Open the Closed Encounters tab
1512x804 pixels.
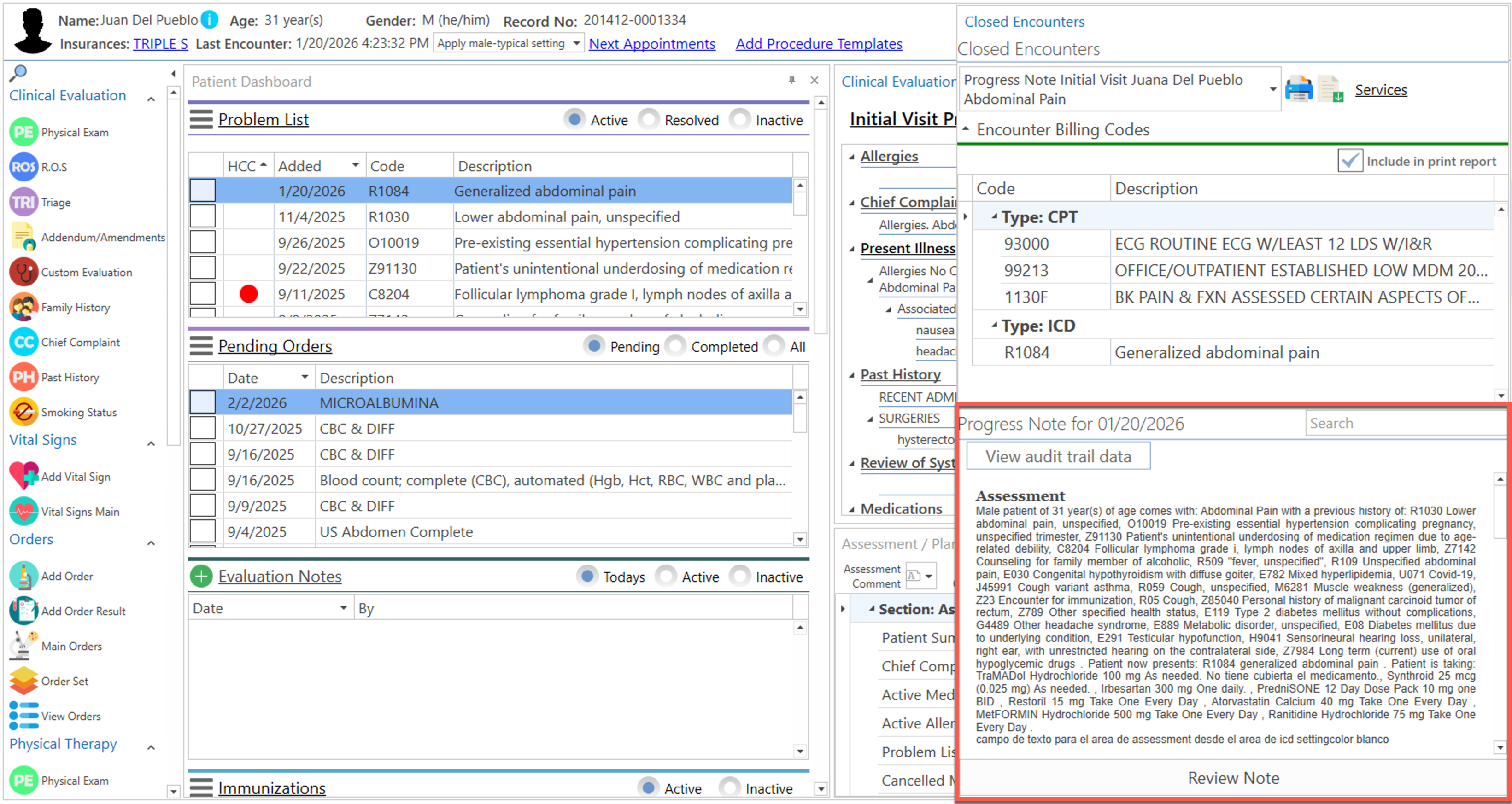click(x=1024, y=22)
